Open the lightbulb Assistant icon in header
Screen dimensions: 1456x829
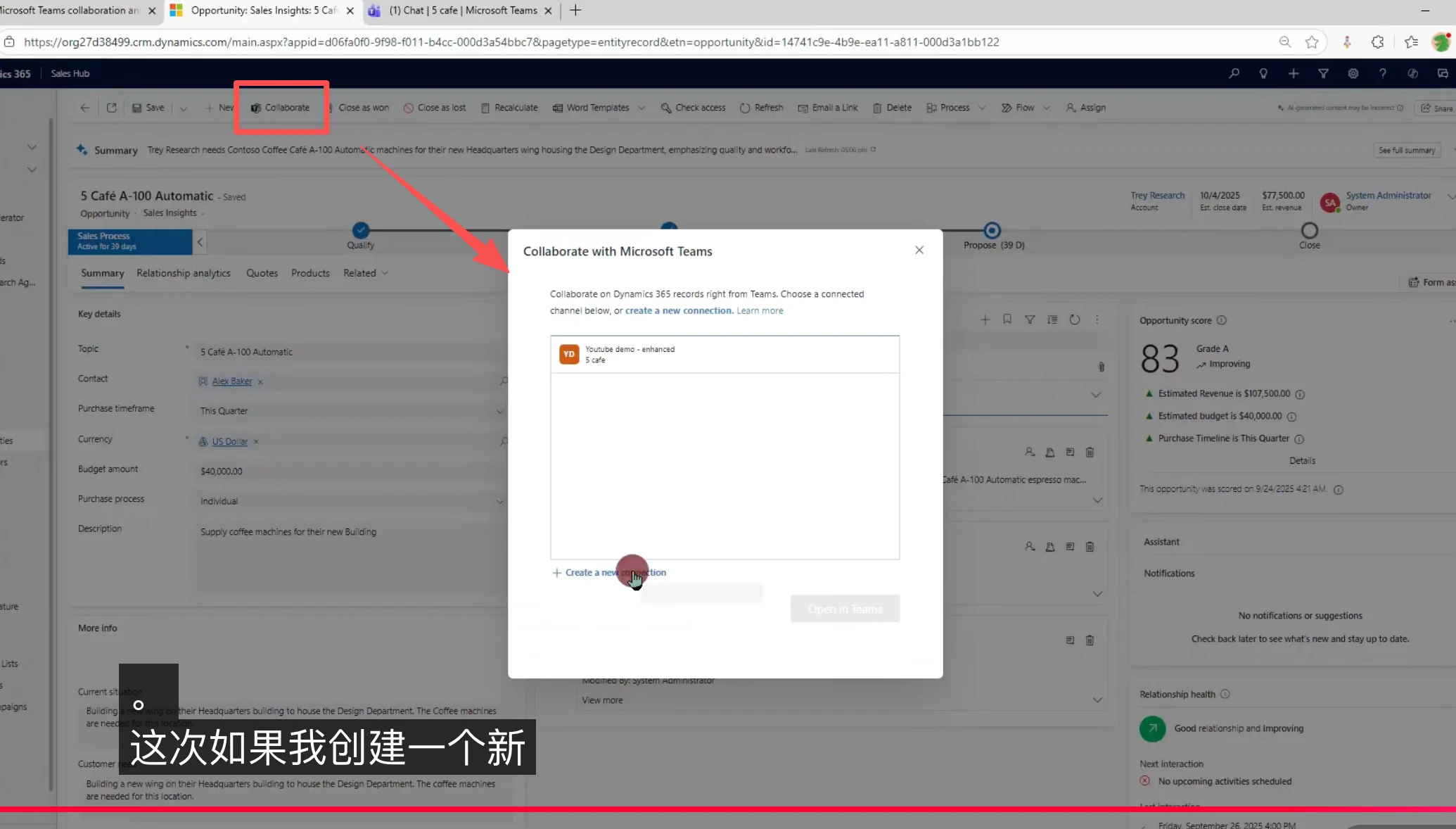[1263, 73]
